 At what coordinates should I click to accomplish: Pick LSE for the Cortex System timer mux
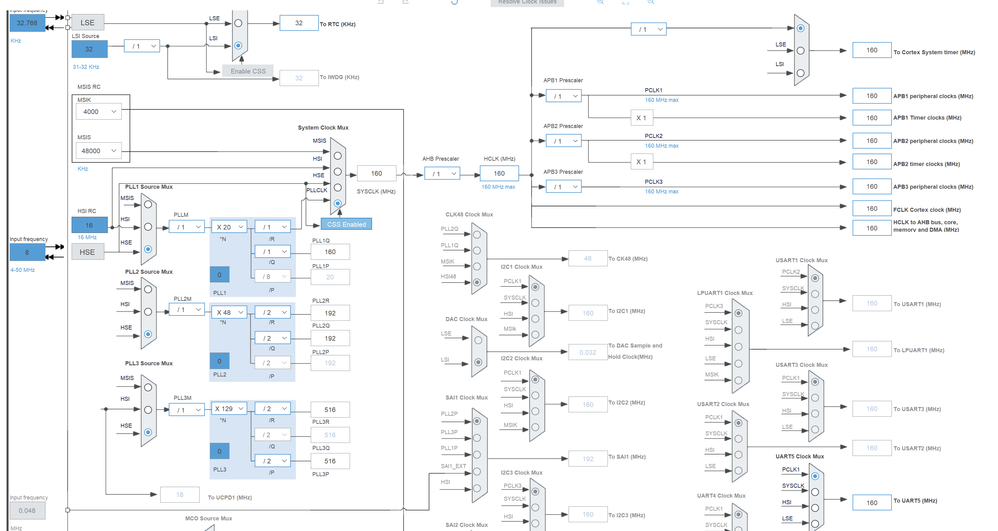pyautogui.click(x=800, y=50)
